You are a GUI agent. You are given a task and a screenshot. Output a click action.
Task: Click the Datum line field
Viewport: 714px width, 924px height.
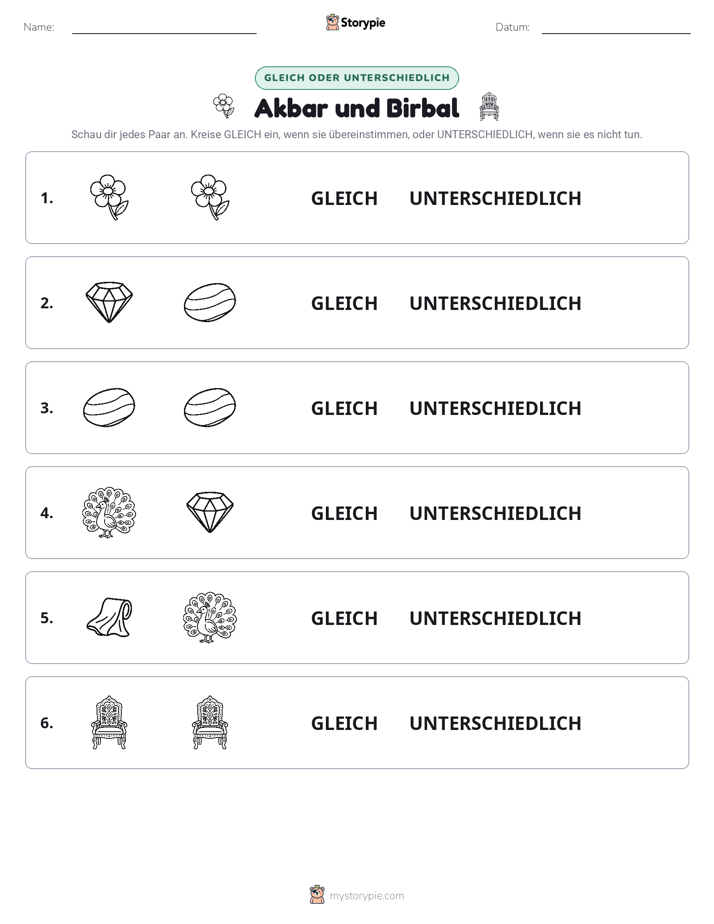(616, 27)
